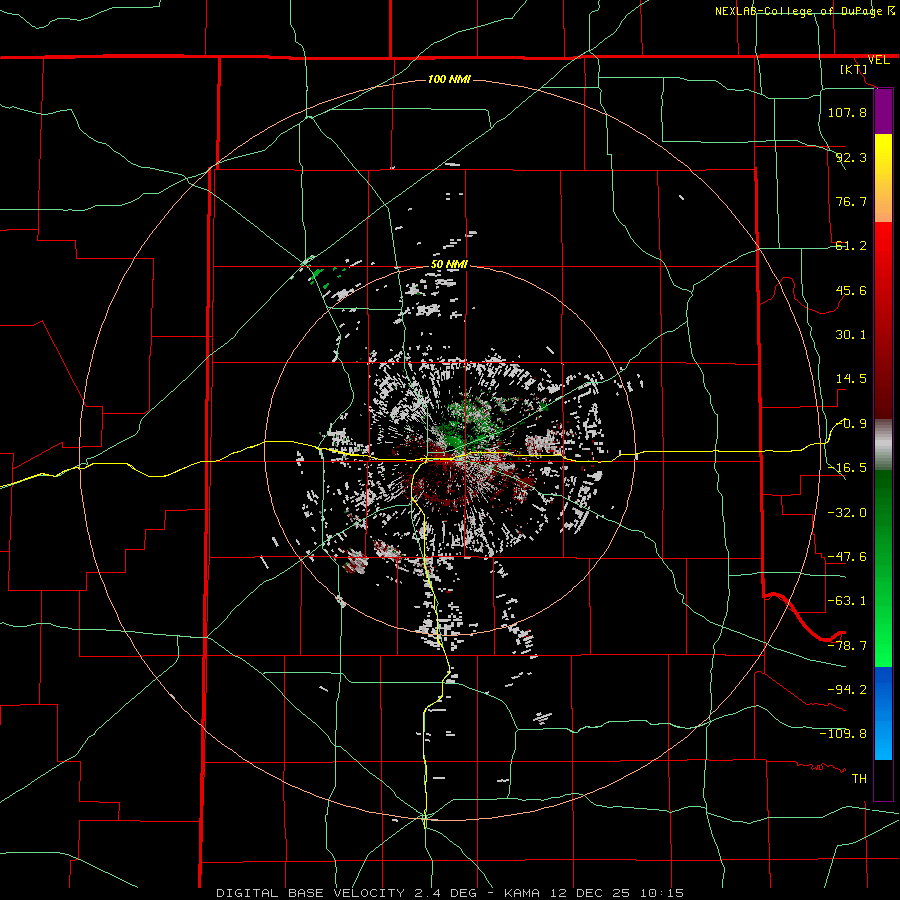
Task: Select the 30.1 velocity scale value
Action: 851,335
